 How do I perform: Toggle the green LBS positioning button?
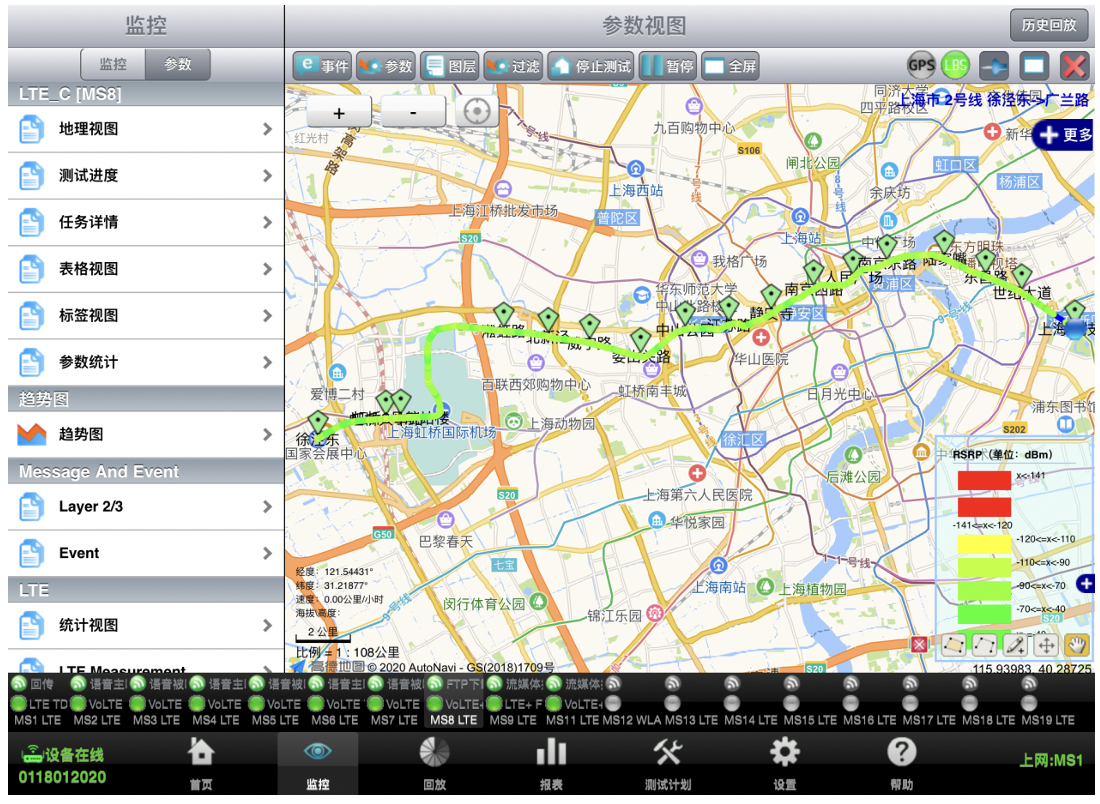click(955, 66)
